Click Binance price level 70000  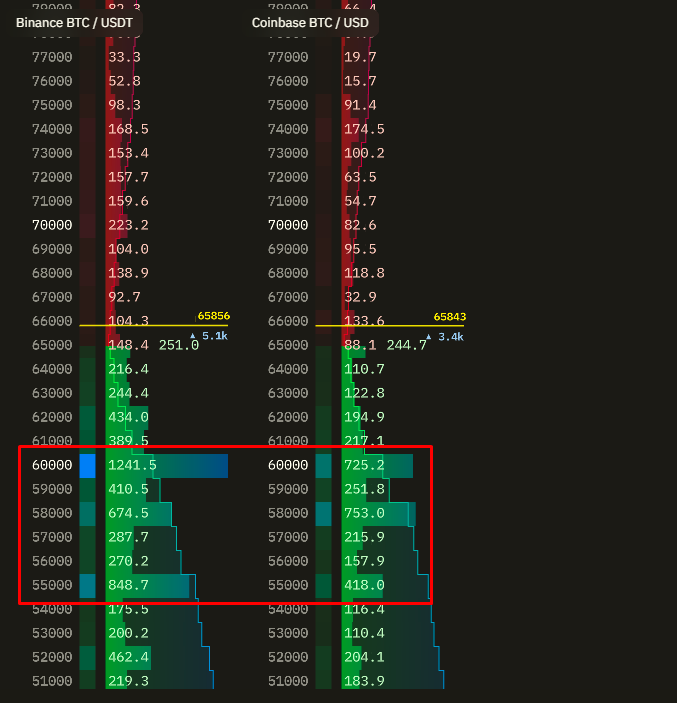[x=52, y=225]
